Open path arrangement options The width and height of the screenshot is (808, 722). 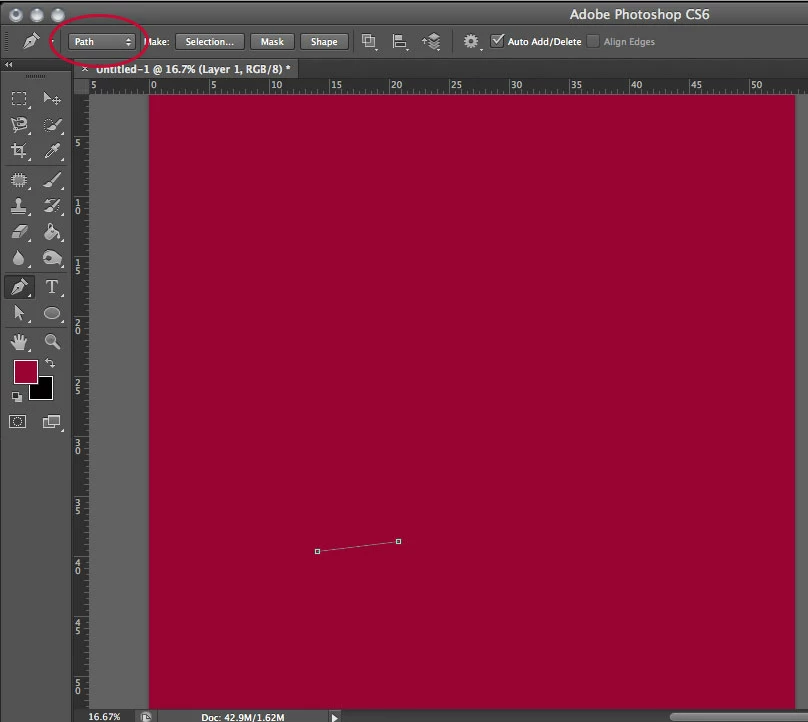coord(431,41)
